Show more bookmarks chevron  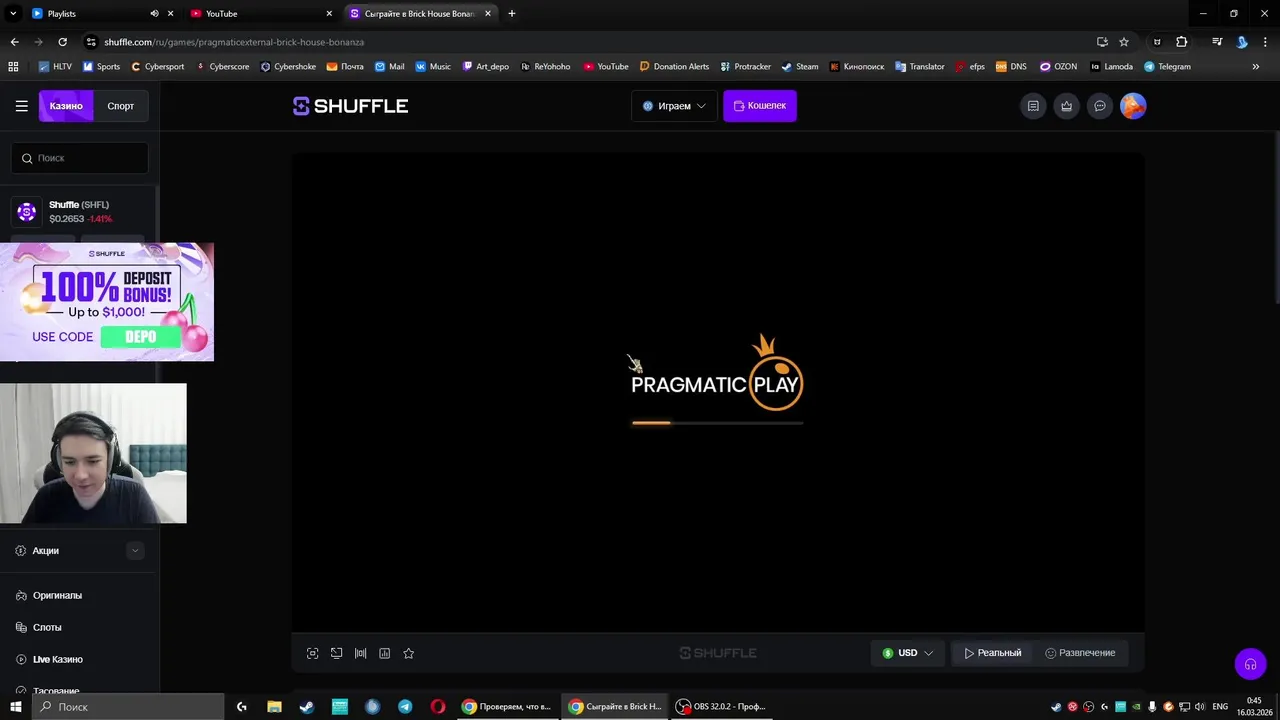[1256, 67]
